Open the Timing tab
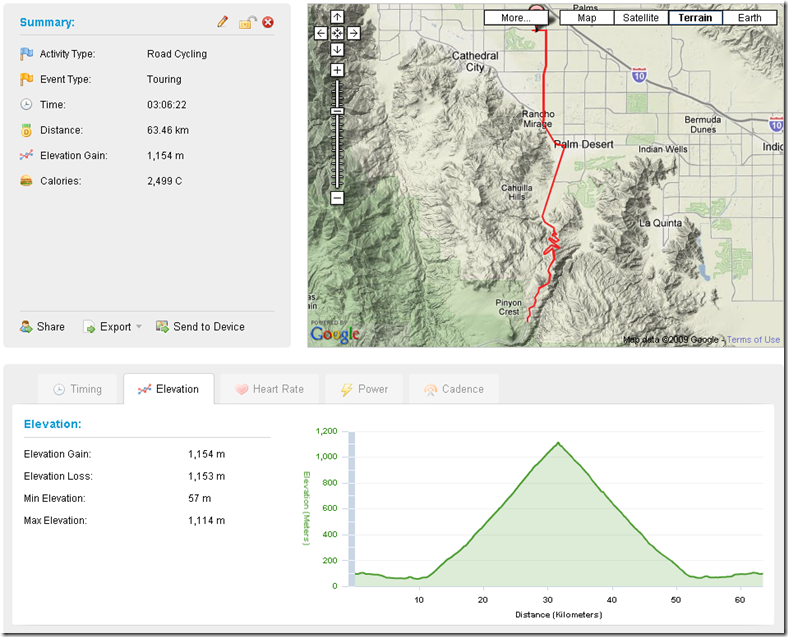The image size is (788, 637). click(x=77, y=389)
